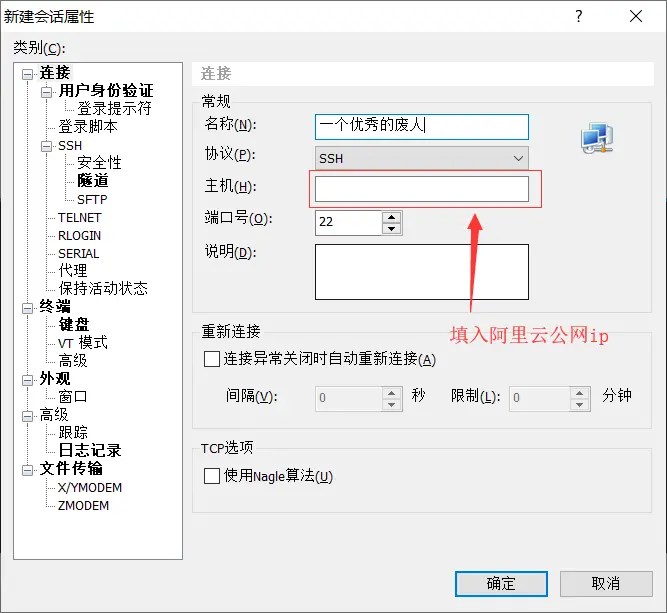
Task: Enable 使用Nagle算法 checkbox
Action: [x=212, y=476]
